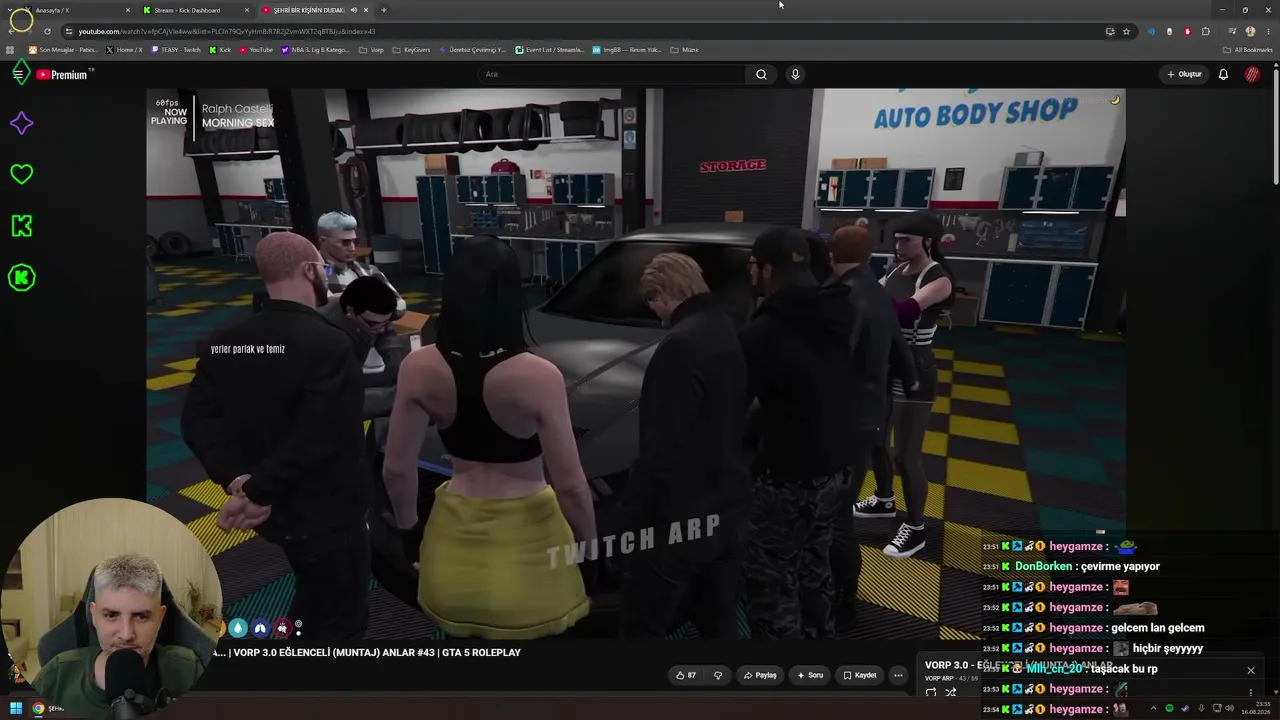1280x720 pixels.
Task: Toggle playlist loop icon
Action: coord(931,692)
